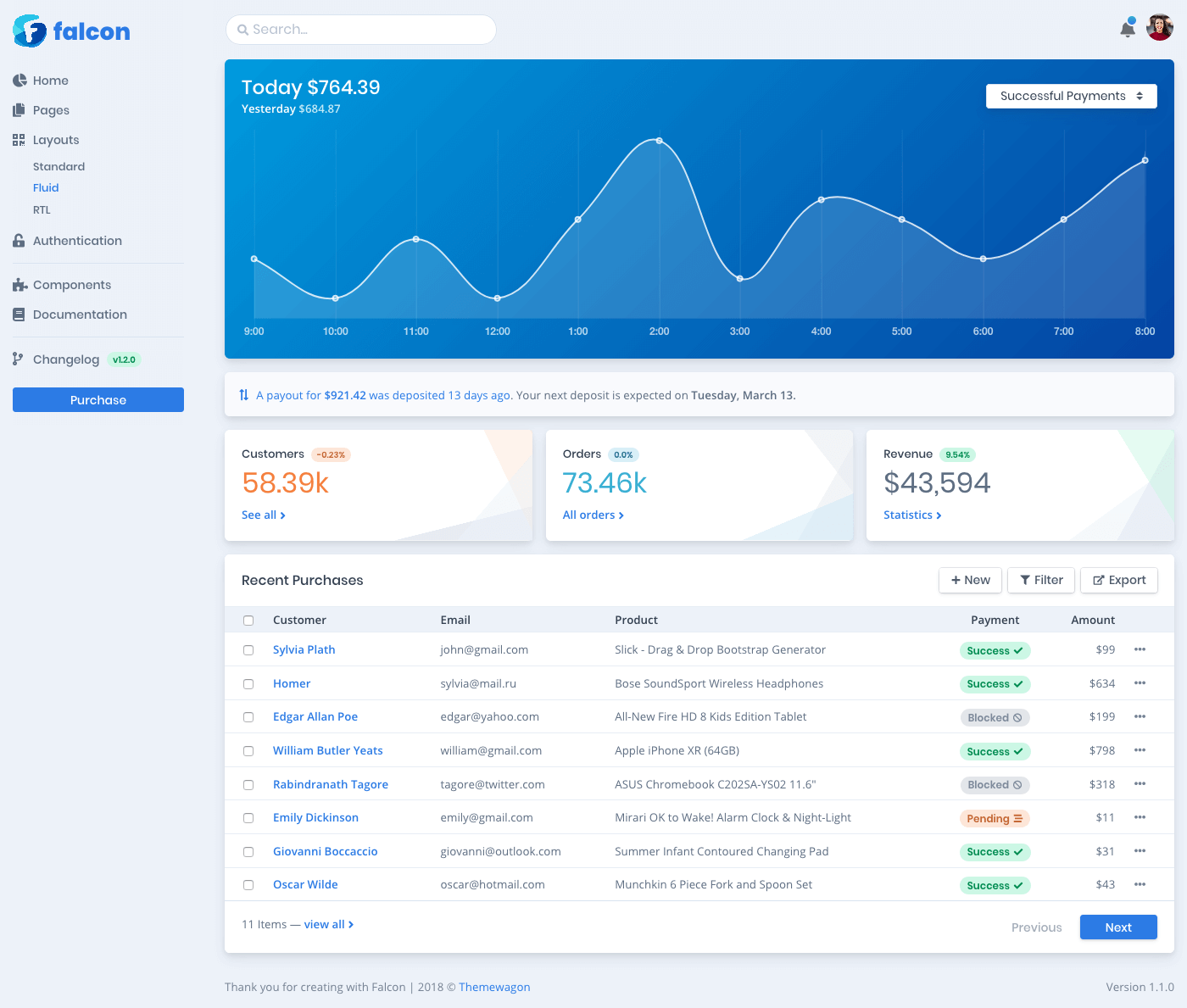Click into the Search input field
This screenshot has width=1187, height=1008.
click(361, 30)
